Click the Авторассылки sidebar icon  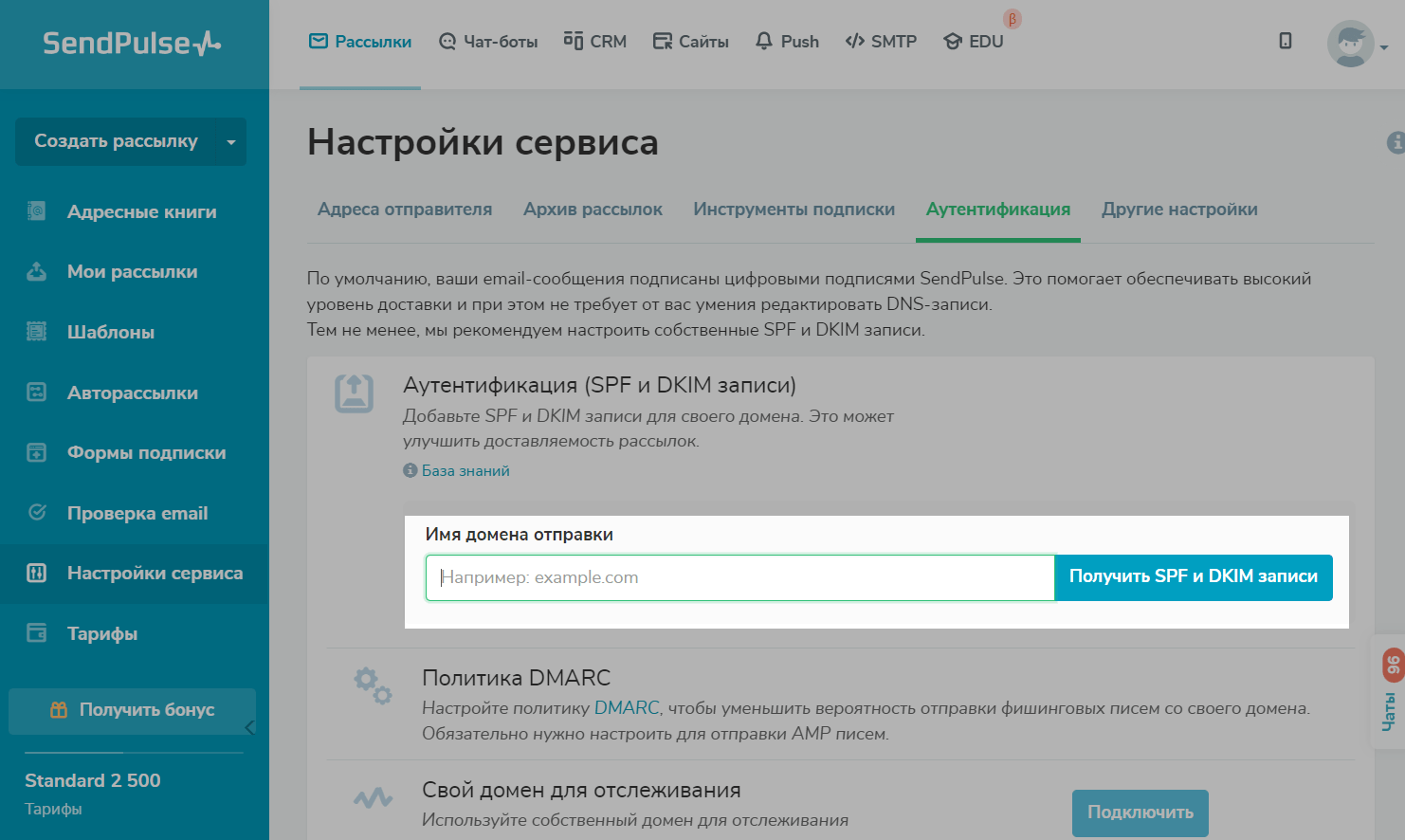pos(36,392)
